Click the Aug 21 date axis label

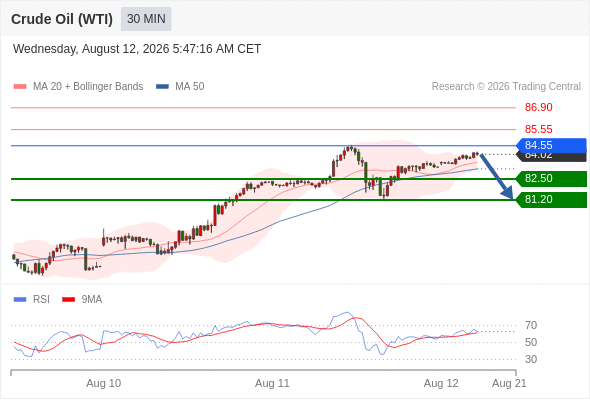(x=509, y=383)
